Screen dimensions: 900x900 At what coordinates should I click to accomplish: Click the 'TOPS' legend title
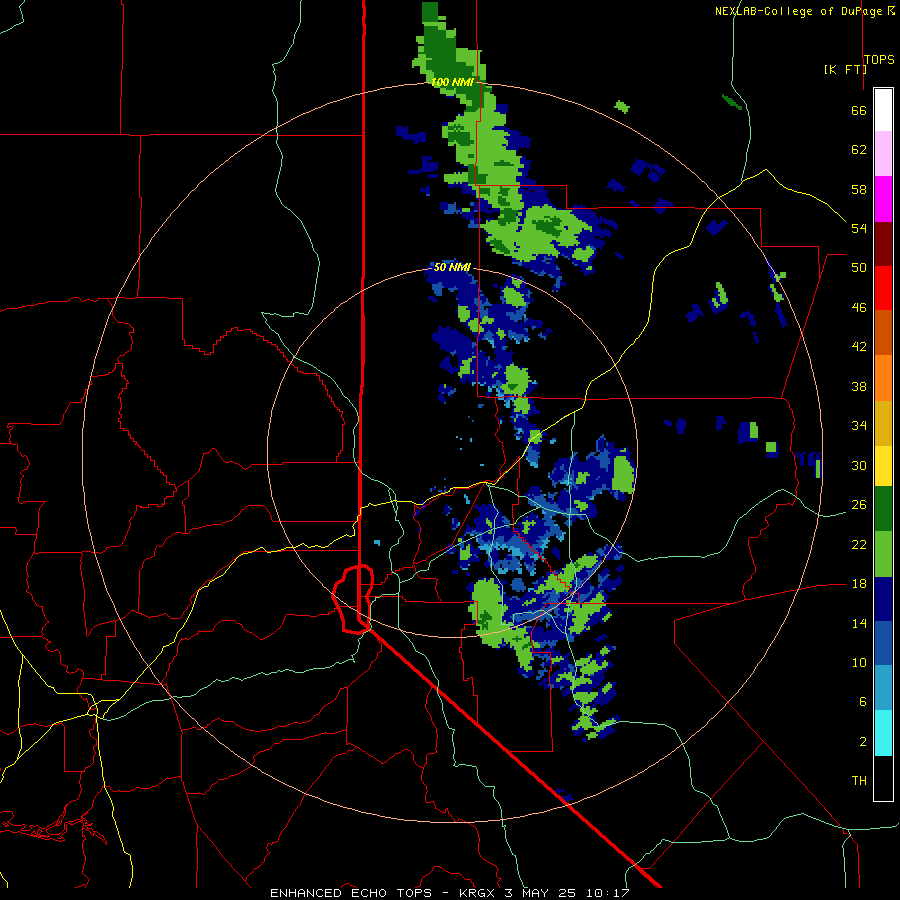pyautogui.click(x=879, y=59)
